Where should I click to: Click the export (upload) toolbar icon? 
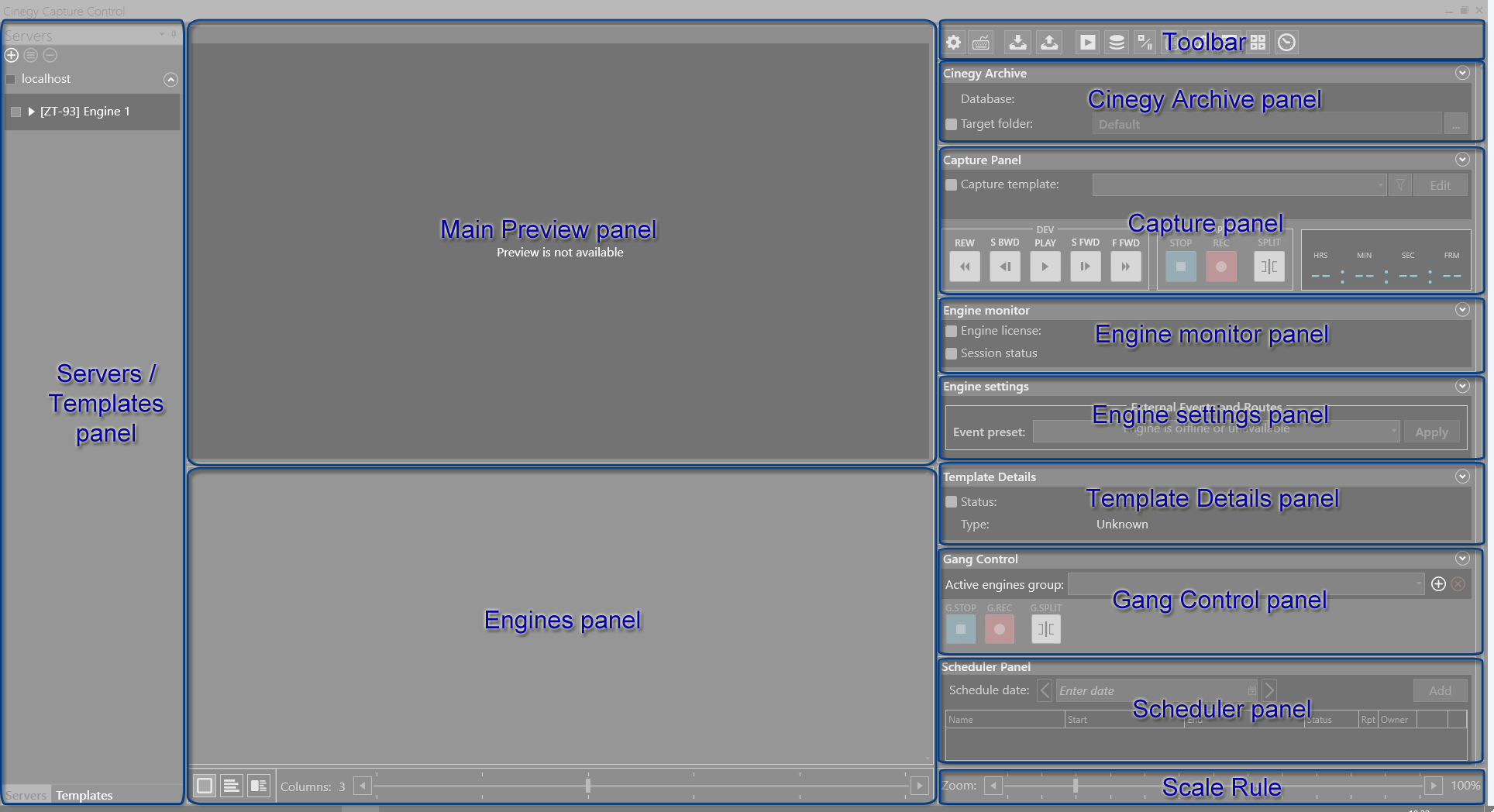click(x=1049, y=43)
